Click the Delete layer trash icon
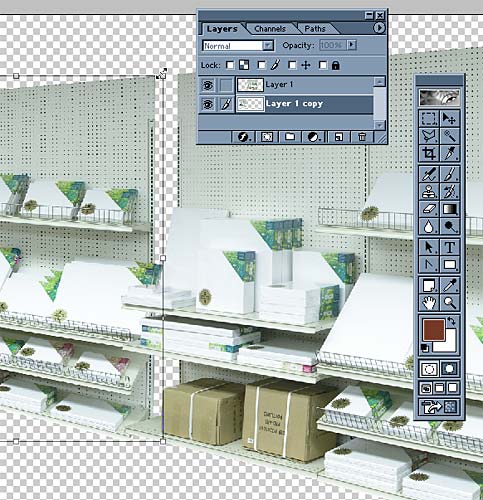483x500 pixels. 362,137
